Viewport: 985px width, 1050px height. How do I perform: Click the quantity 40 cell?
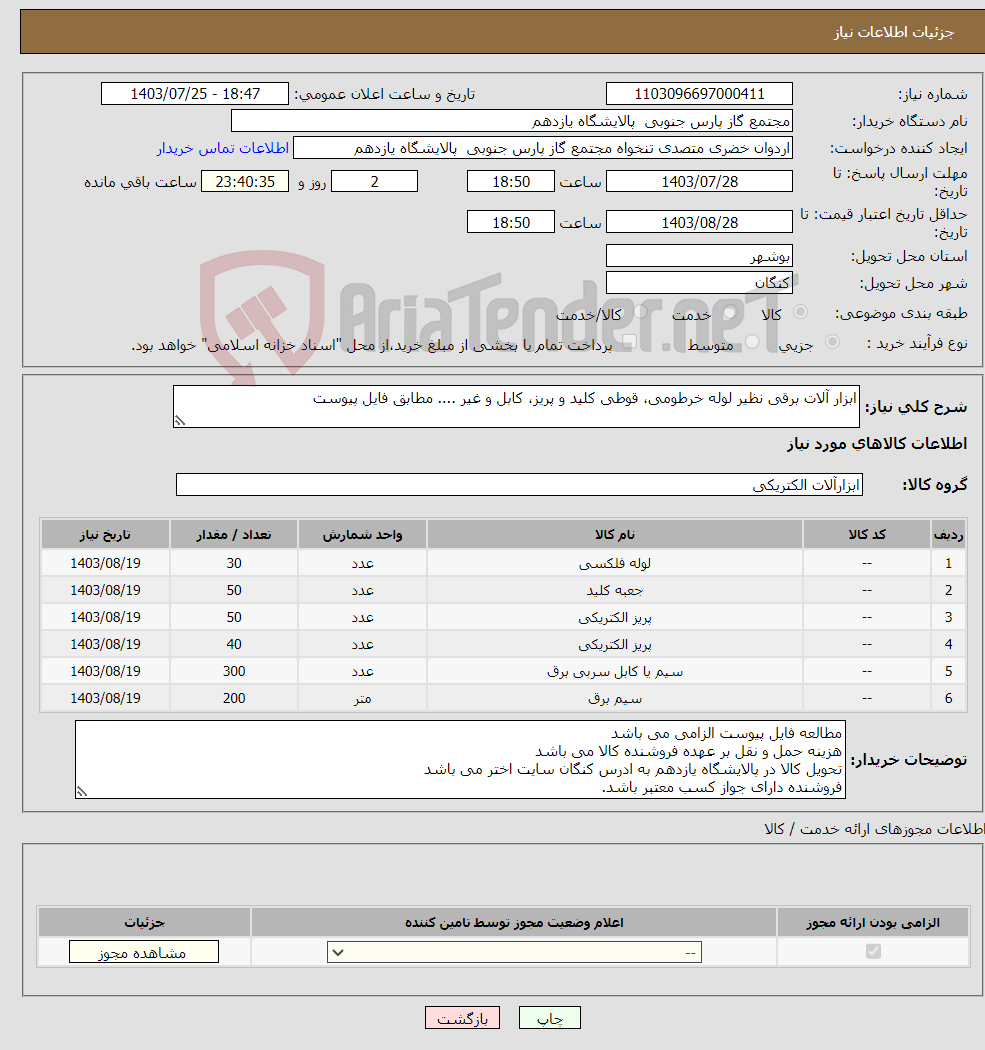234,644
